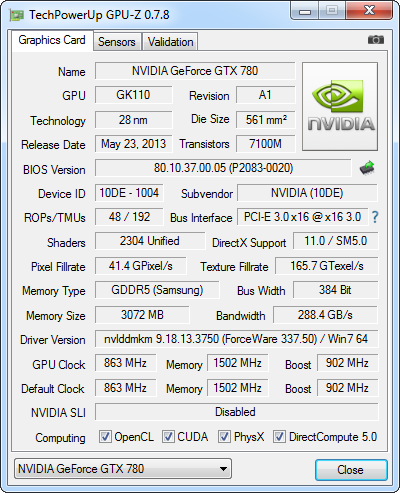Click the Computing label text
Screen dimensions: 400x493
click(60, 437)
